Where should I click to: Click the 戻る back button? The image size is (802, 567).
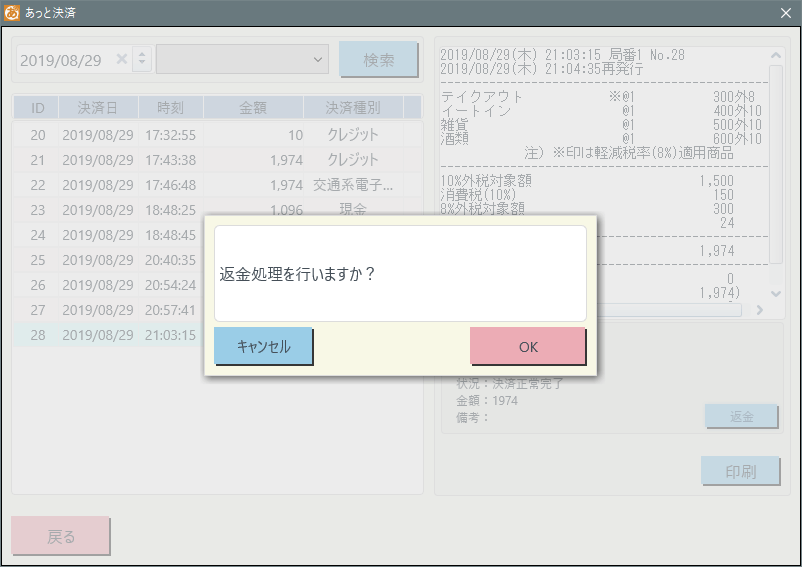coord(61,536)
